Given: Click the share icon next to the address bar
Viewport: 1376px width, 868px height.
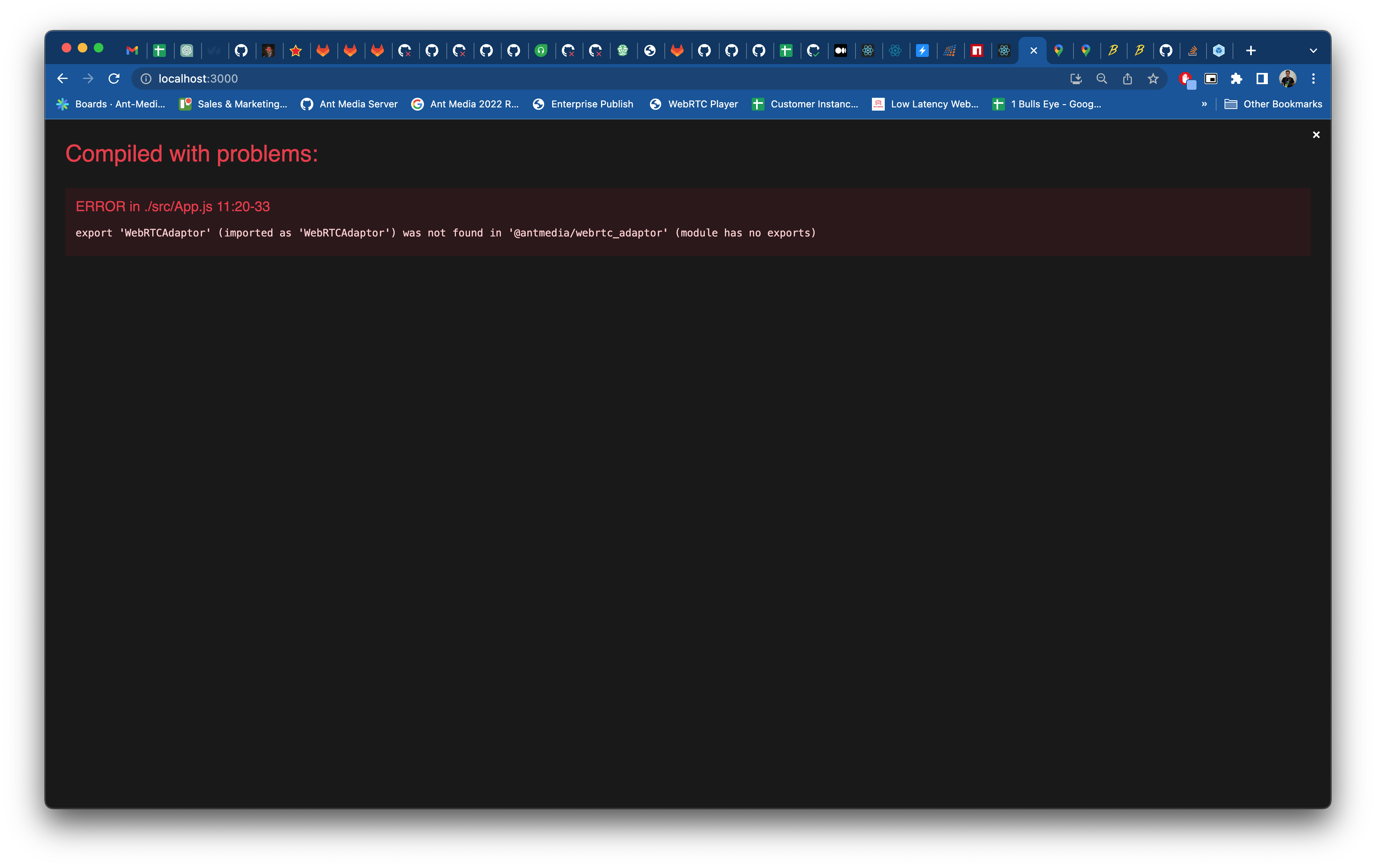Looking at the screenshot, I should pyautogui.click(x=1127, y=78).
